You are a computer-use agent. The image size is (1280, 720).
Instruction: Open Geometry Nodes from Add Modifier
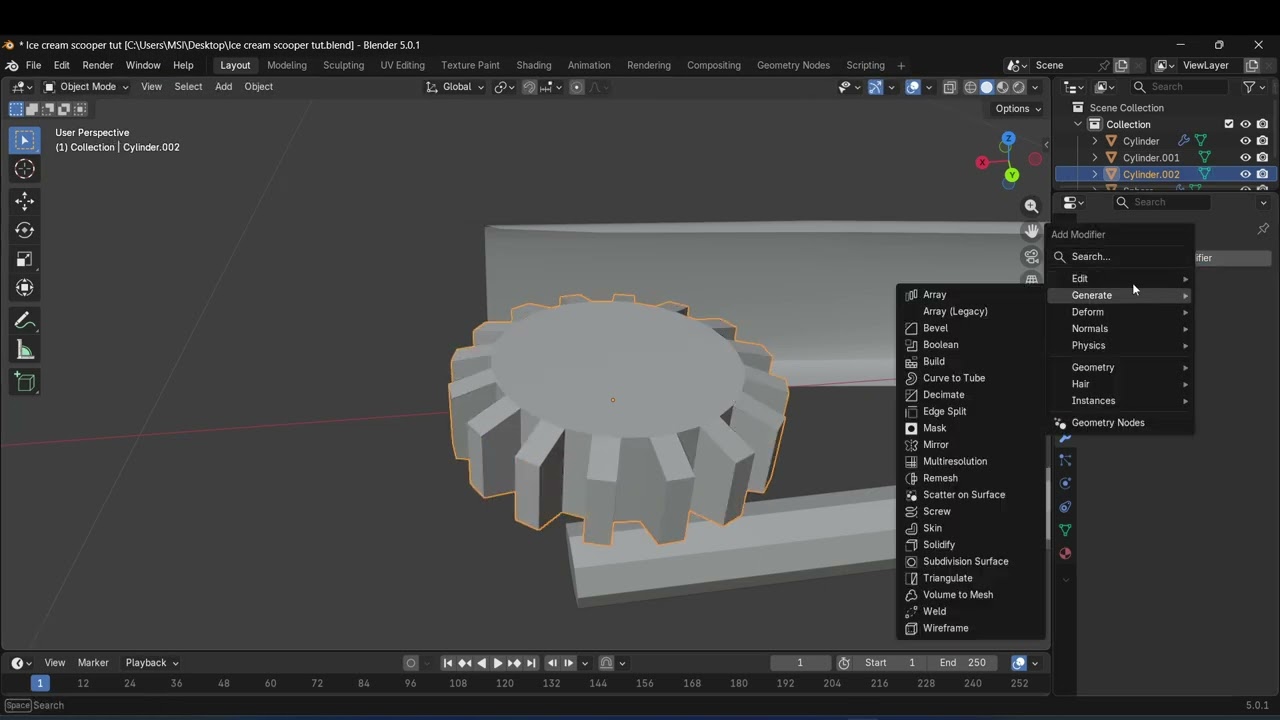tap(1121, 423)
